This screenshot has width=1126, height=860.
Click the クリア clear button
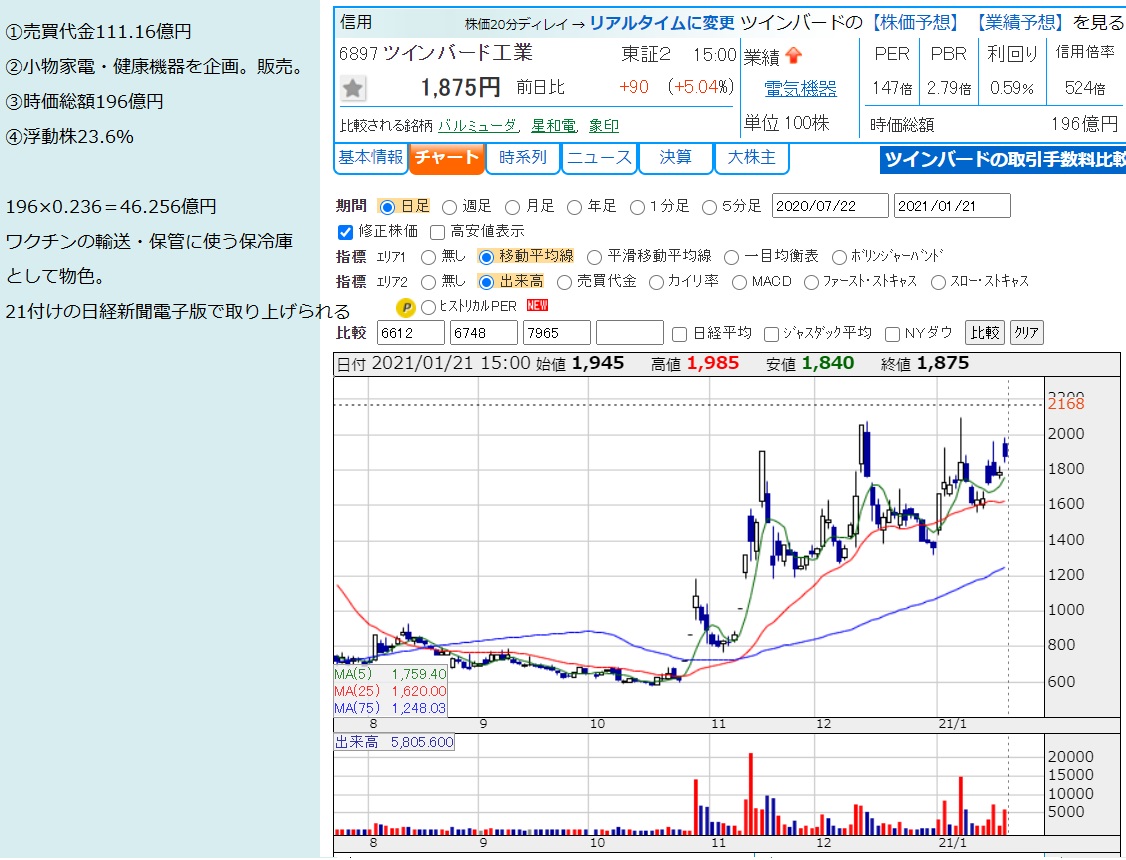pyautogui.click(x=1026, y=332)
